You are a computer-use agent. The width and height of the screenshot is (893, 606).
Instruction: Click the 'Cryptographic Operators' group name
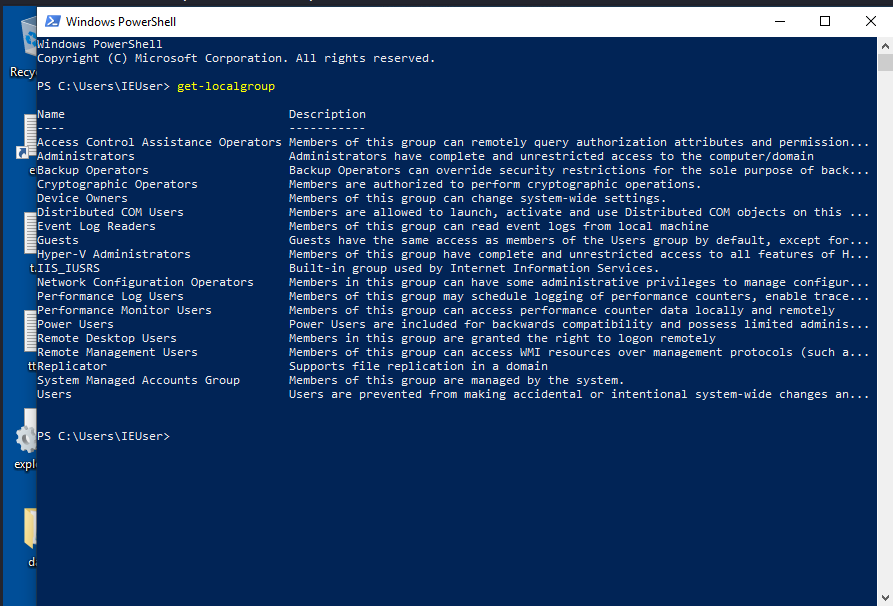[x=117, y=184]
